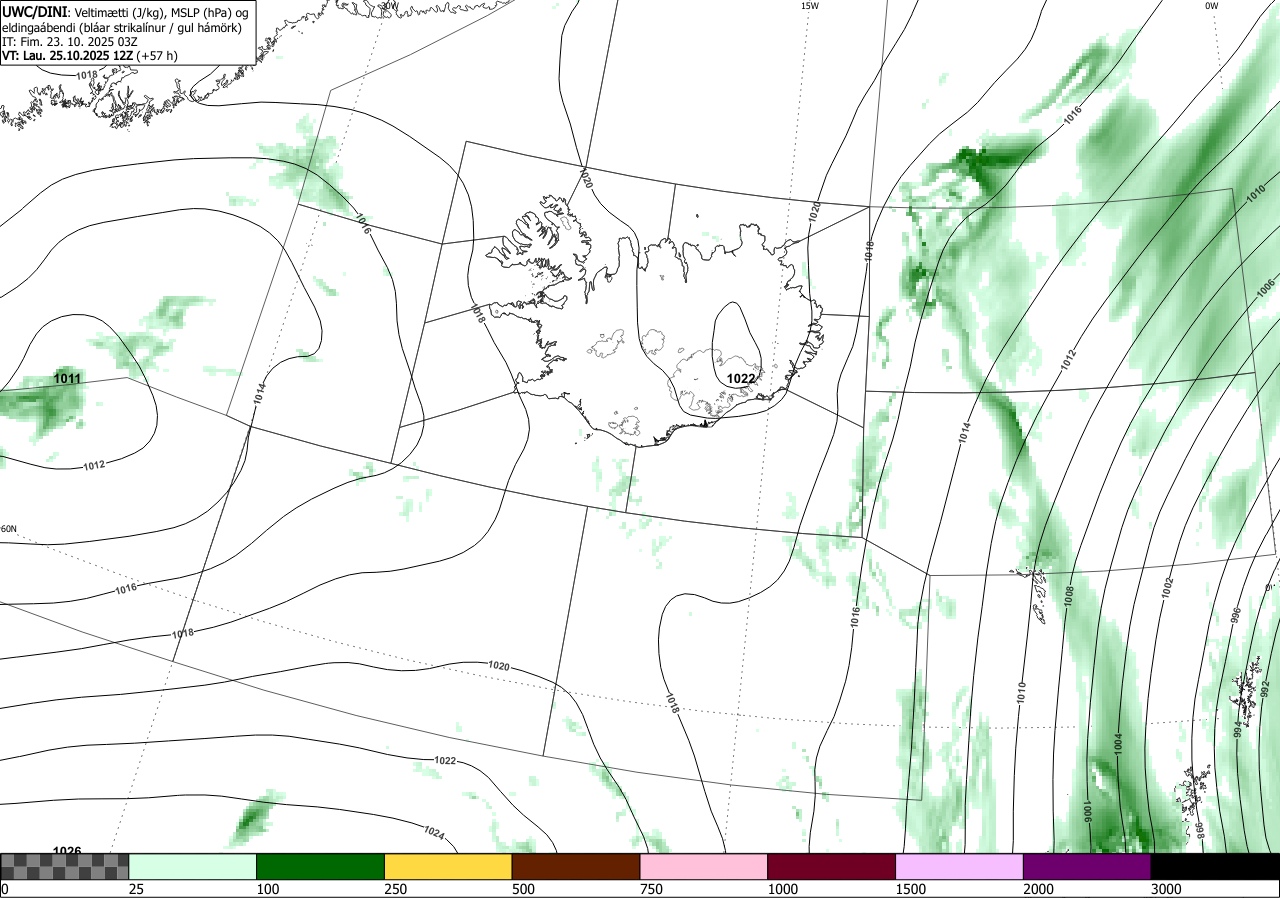This screenshot has width=1280, height=898.
Task: Select the brown 500–750 legend swatch
Action: pos(575,866)
